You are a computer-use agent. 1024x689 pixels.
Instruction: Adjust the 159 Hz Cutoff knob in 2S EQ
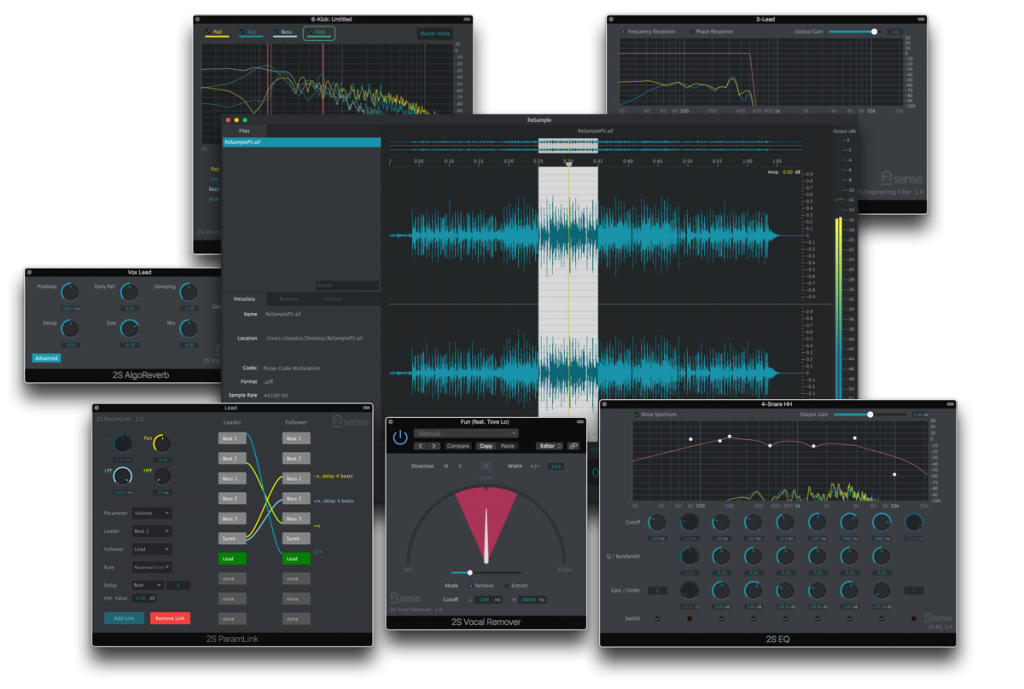(x=657, y=522)
